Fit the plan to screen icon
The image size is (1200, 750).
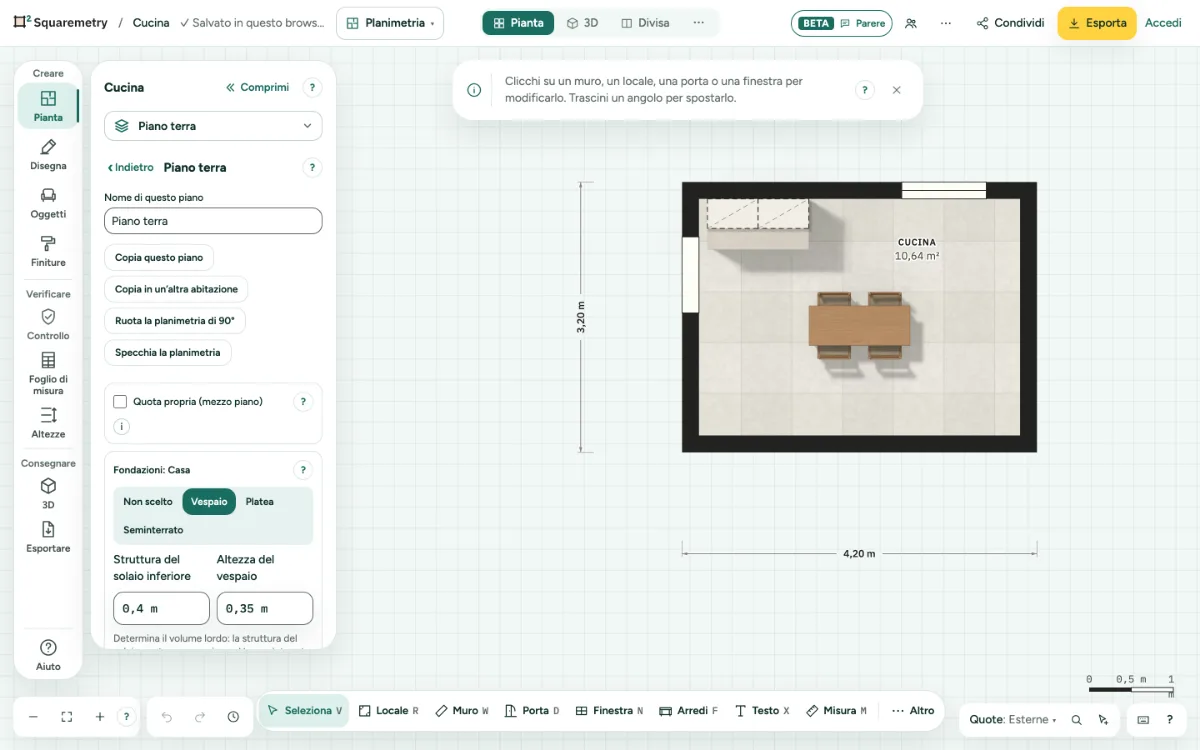67,717
